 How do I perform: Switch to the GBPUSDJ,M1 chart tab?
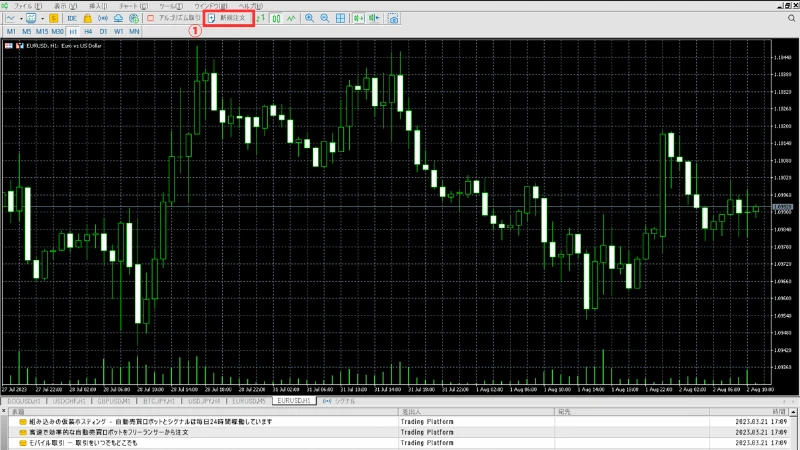[114, 401]
